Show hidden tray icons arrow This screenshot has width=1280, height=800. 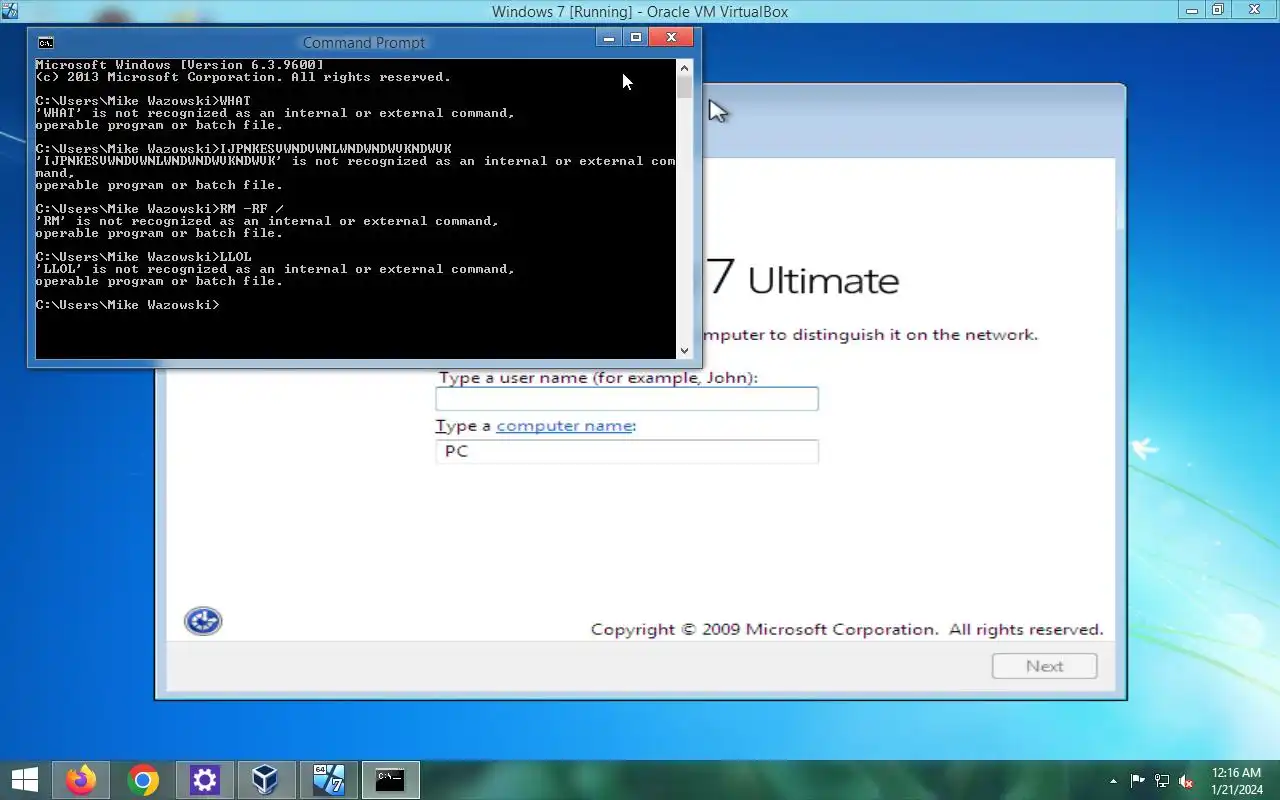pyautogui.click(x=1113, y=781)
